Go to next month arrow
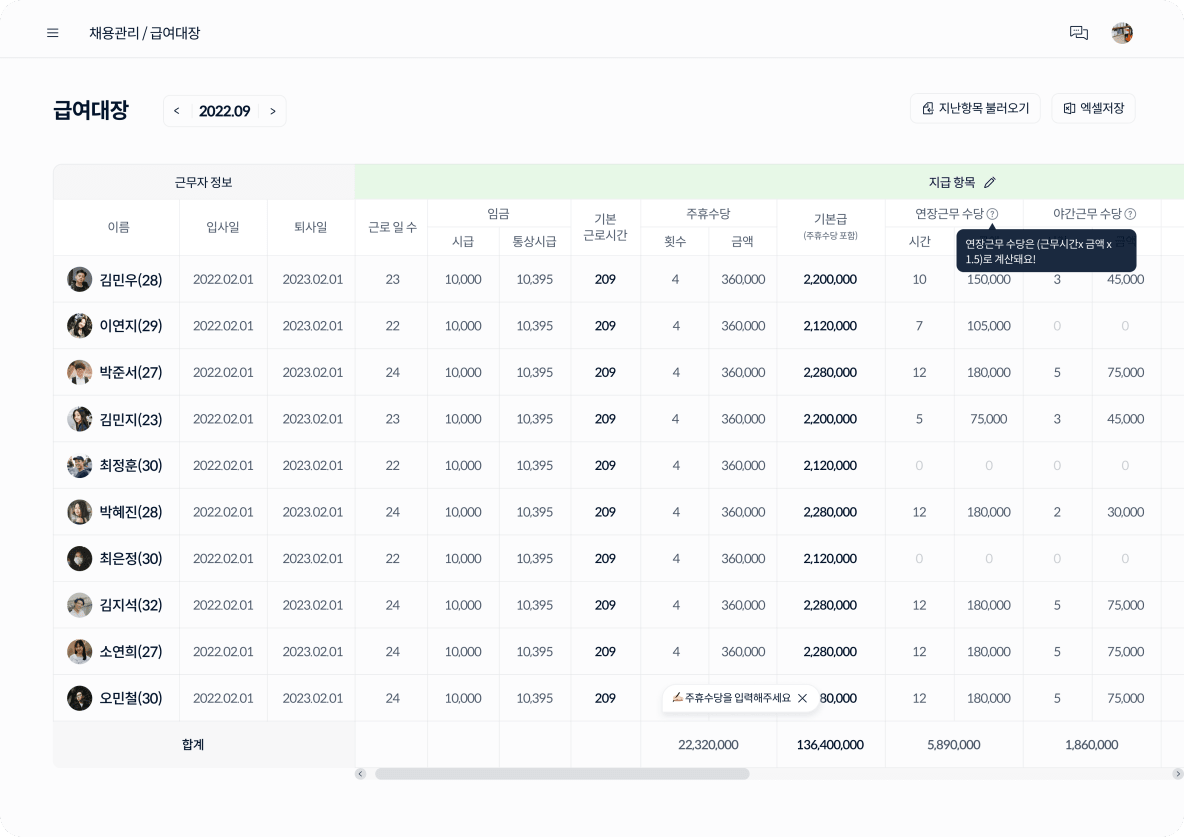Viewport: 1184px width, 837px height. pos(273,111)
